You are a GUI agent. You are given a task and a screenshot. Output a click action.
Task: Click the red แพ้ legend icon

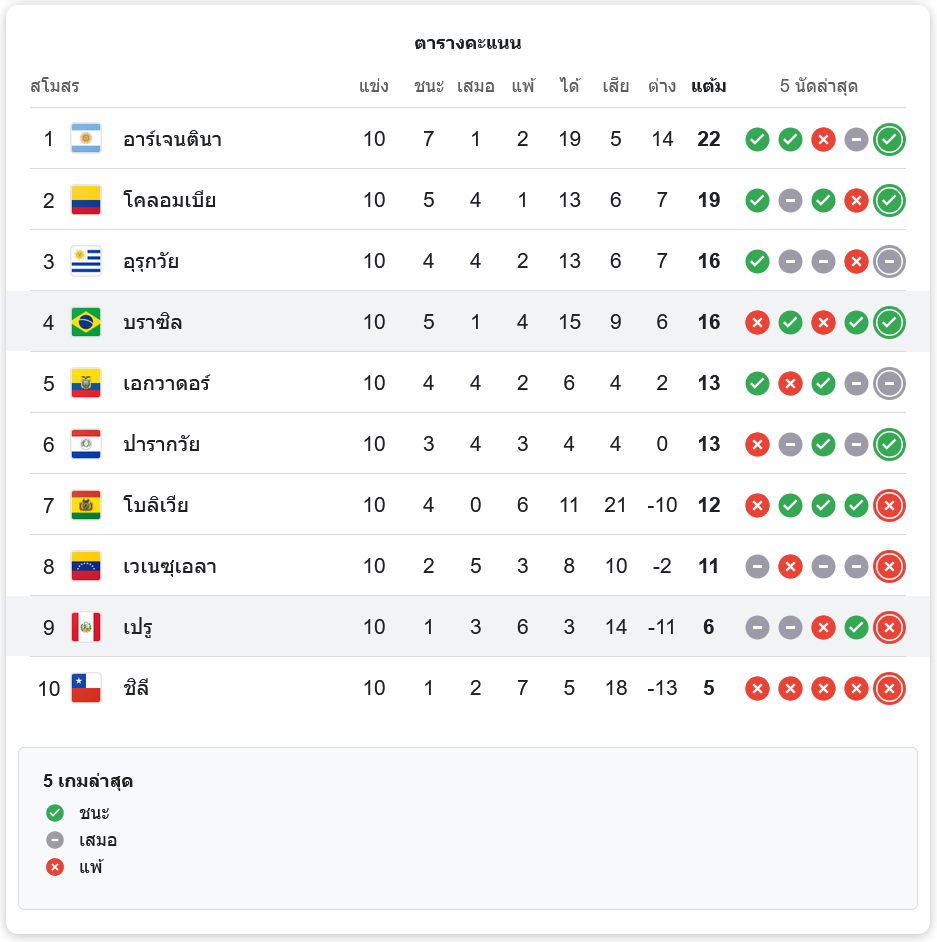(x=55, y=867)
